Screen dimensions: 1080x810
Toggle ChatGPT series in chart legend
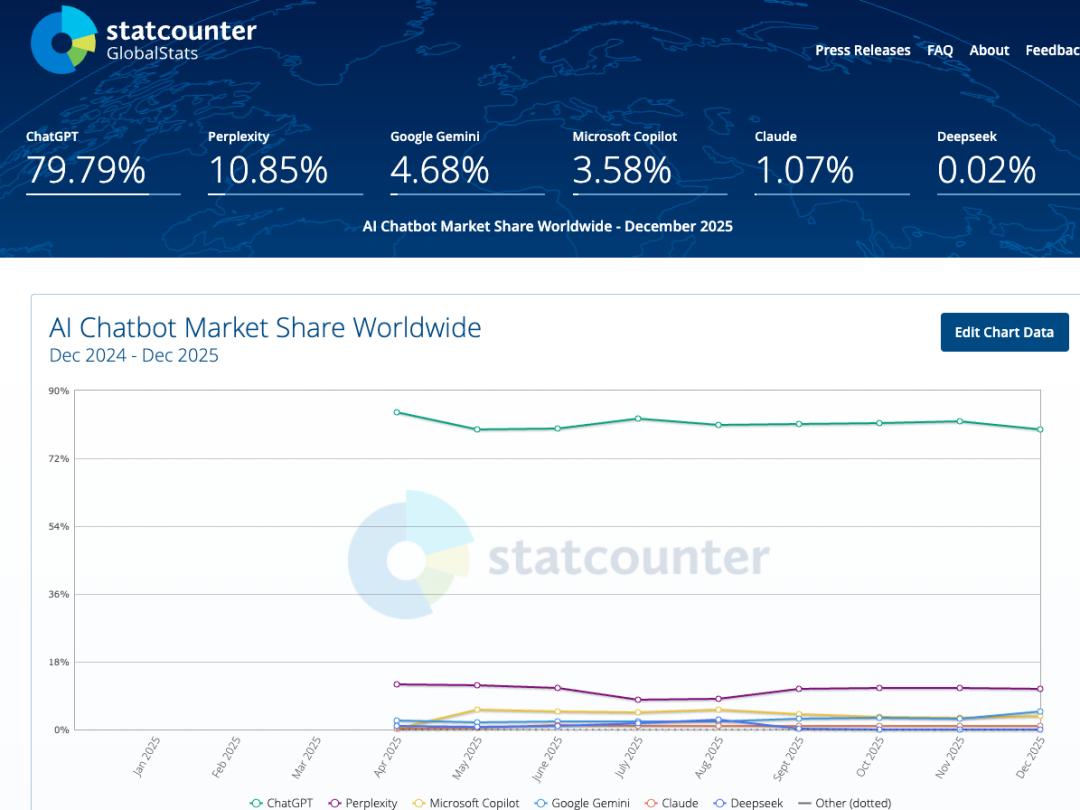coord(285,803)
